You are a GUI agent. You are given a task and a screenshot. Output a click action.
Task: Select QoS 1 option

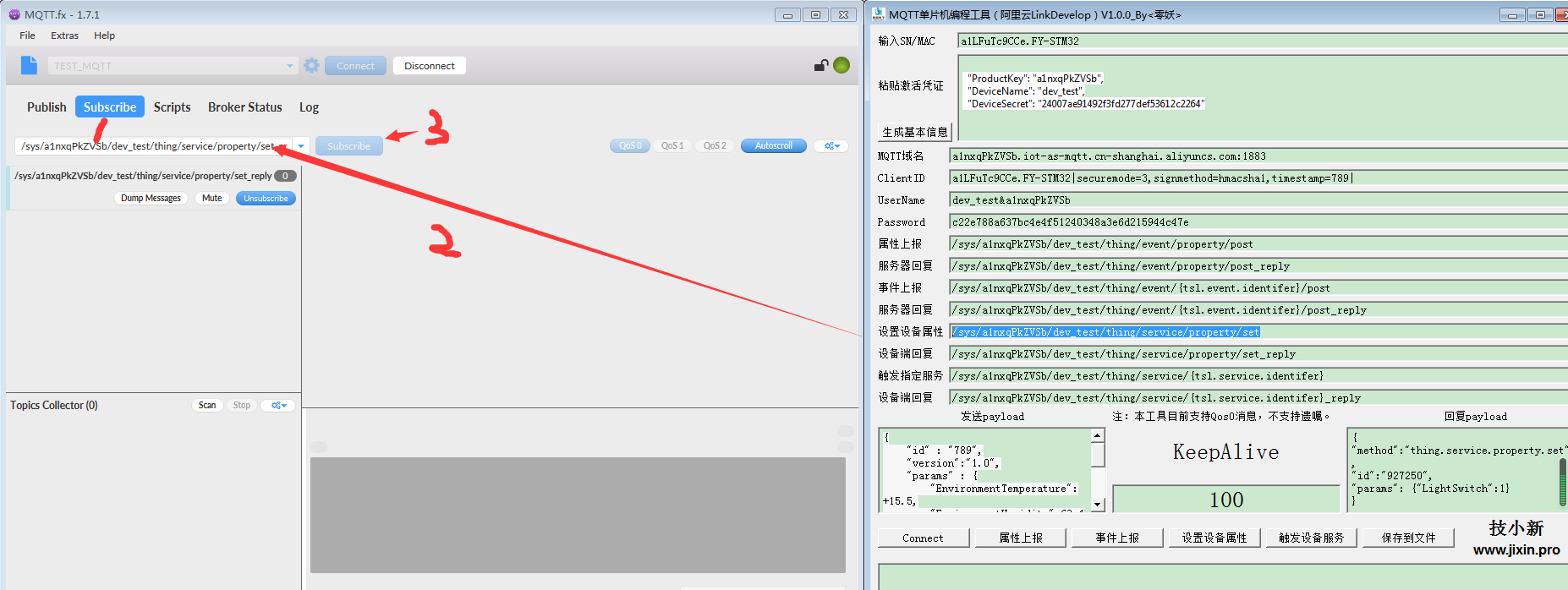click(x=672, y=146)
